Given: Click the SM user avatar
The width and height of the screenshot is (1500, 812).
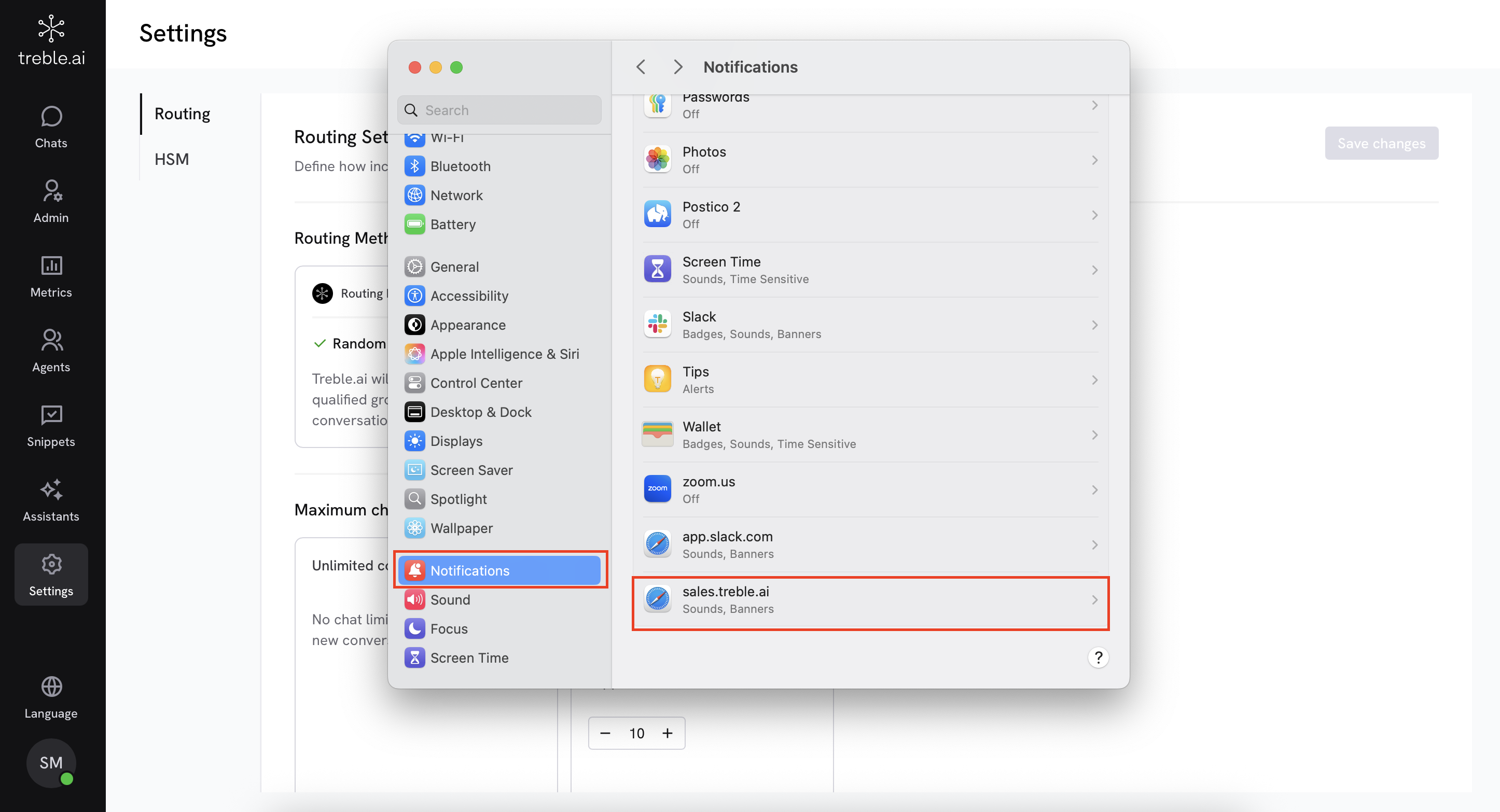Looking at the screenshot, I should point(51,762).
